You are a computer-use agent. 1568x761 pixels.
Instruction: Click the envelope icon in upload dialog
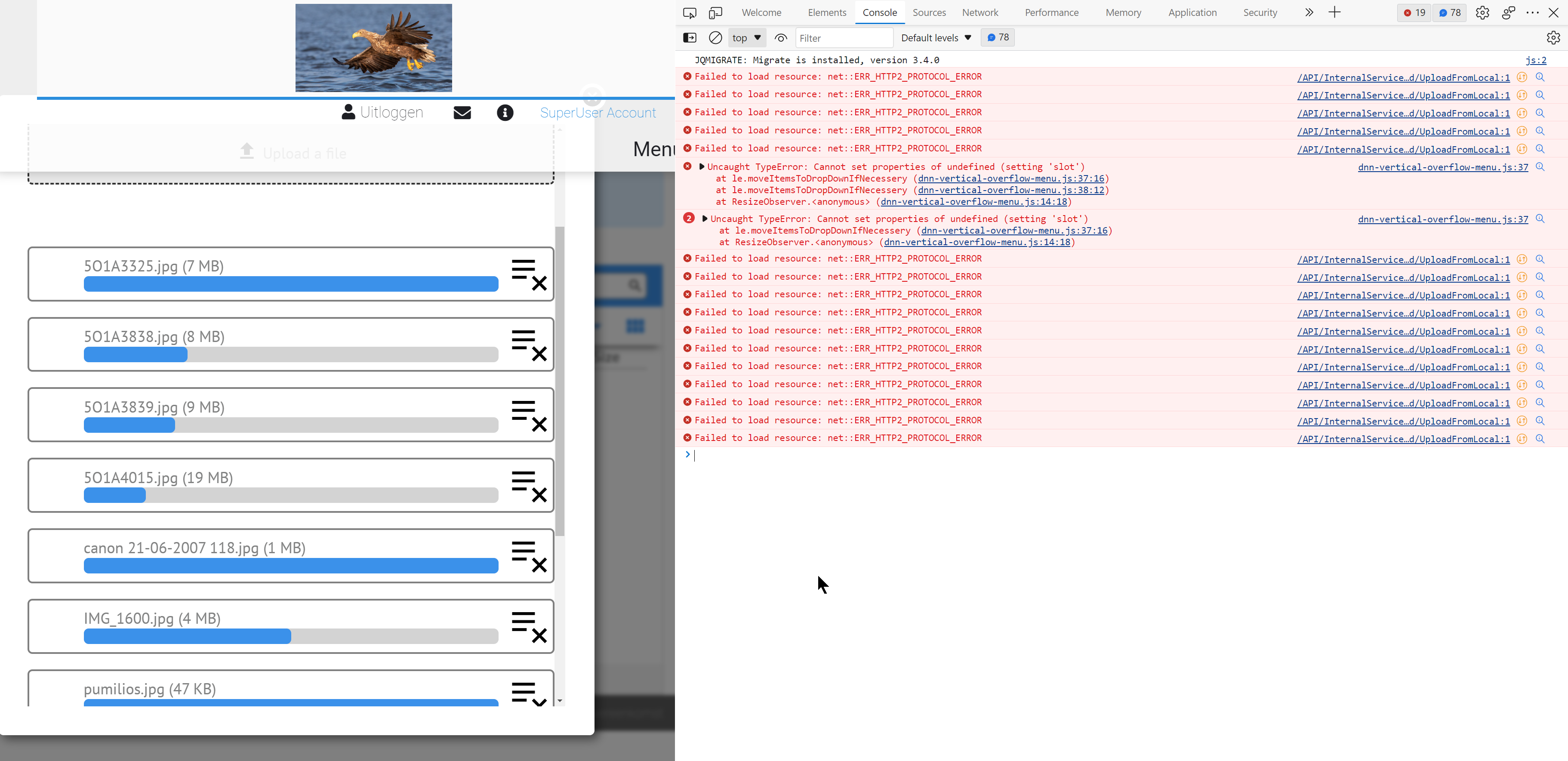click(462, 113)
